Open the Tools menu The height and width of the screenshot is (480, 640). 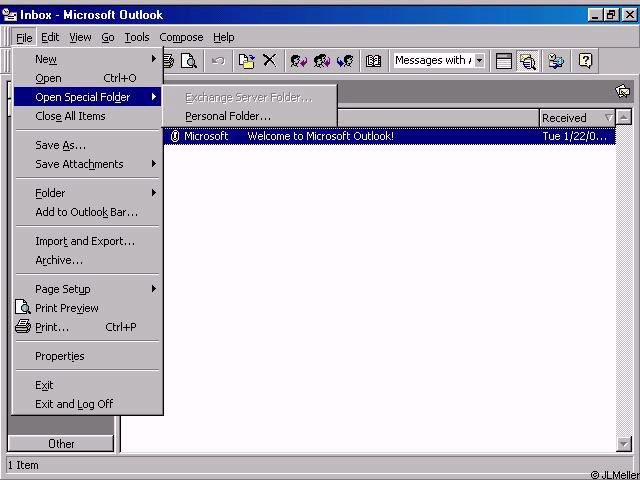tap(137, 38)
